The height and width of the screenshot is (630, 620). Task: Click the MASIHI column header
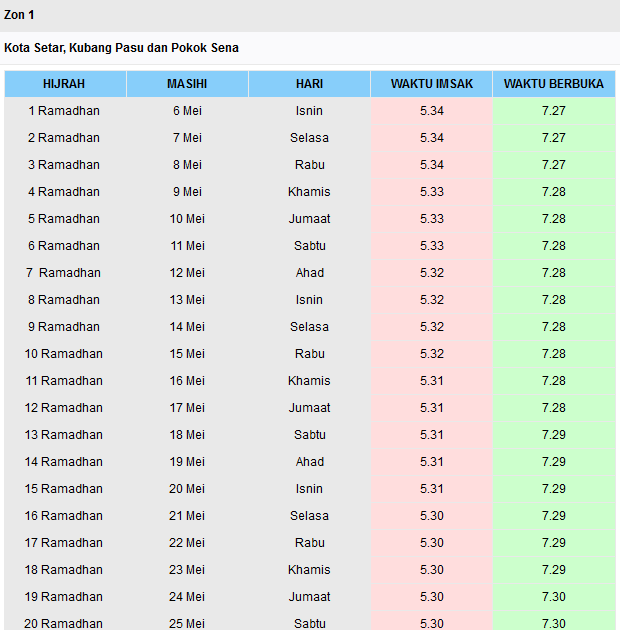click(x=187, y=84)
